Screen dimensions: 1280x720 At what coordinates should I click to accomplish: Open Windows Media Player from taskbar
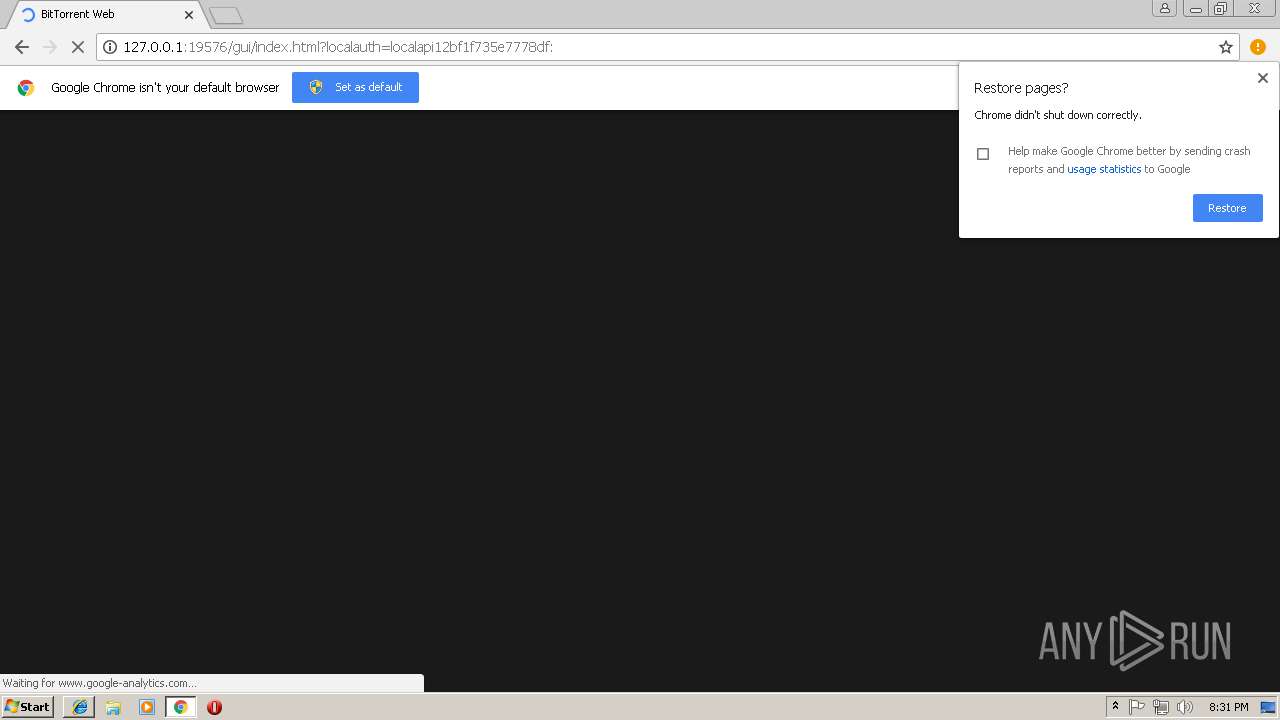147,707
